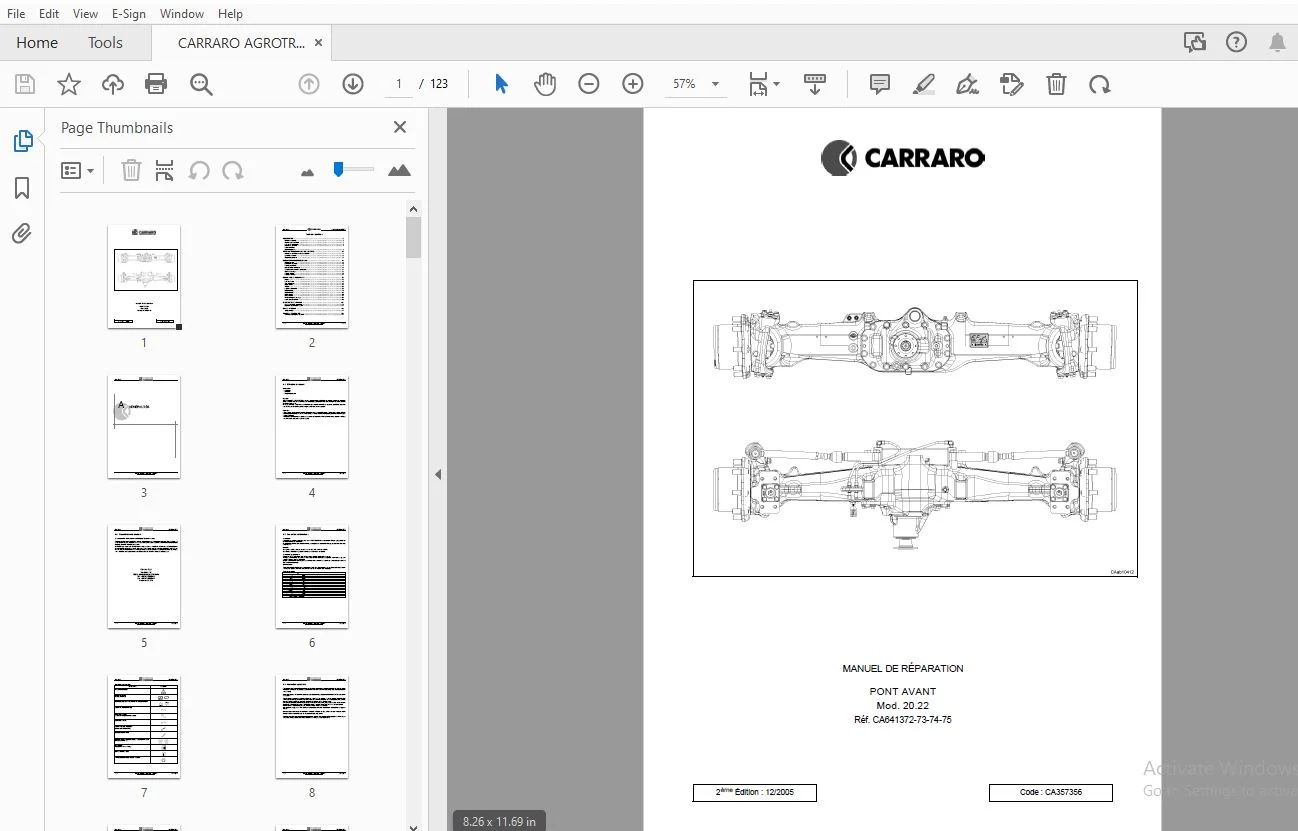The width and height of the screenshot is (1298, 831).
Task: Open the Window menu
Action: point(182,13)
